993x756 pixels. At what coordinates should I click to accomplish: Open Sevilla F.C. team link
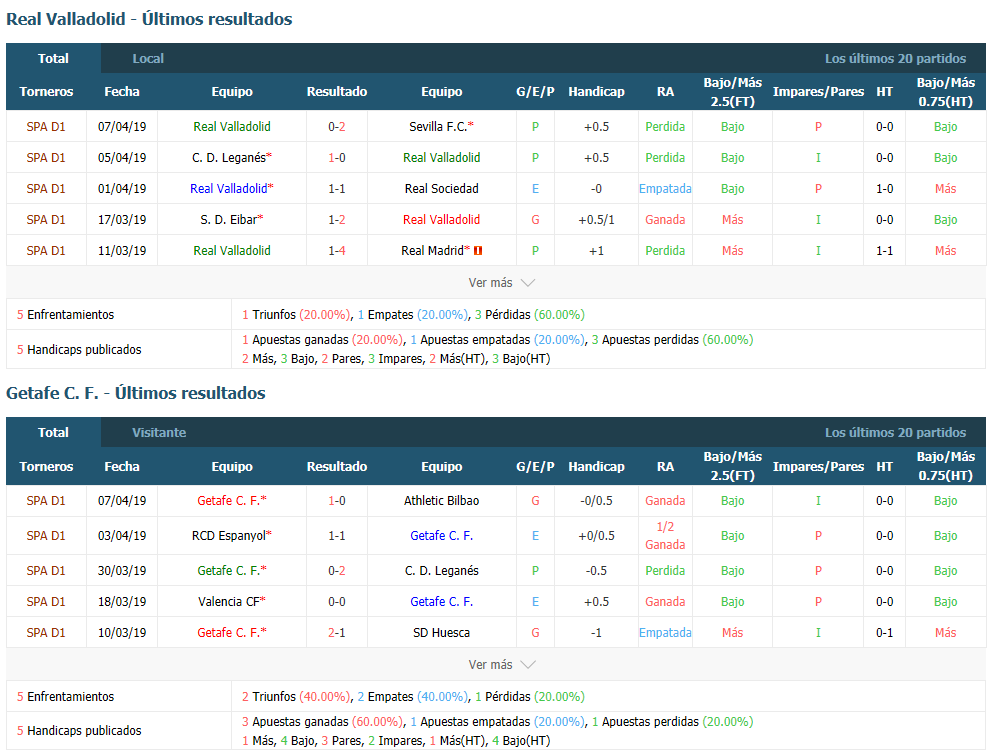pos(438,127)
